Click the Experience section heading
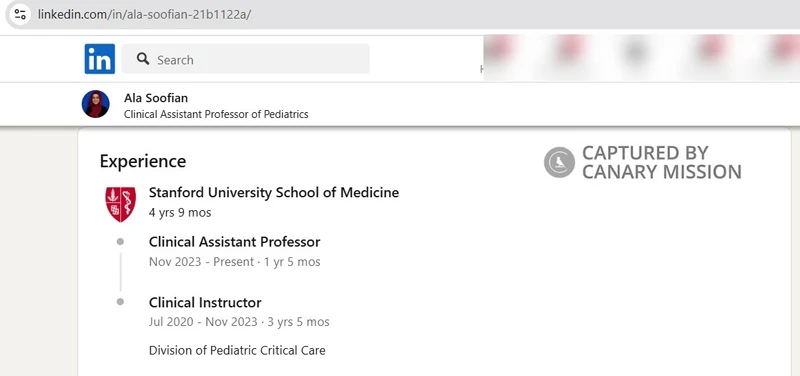The height and width of the screenshot is (376, 800). (143, 161)
